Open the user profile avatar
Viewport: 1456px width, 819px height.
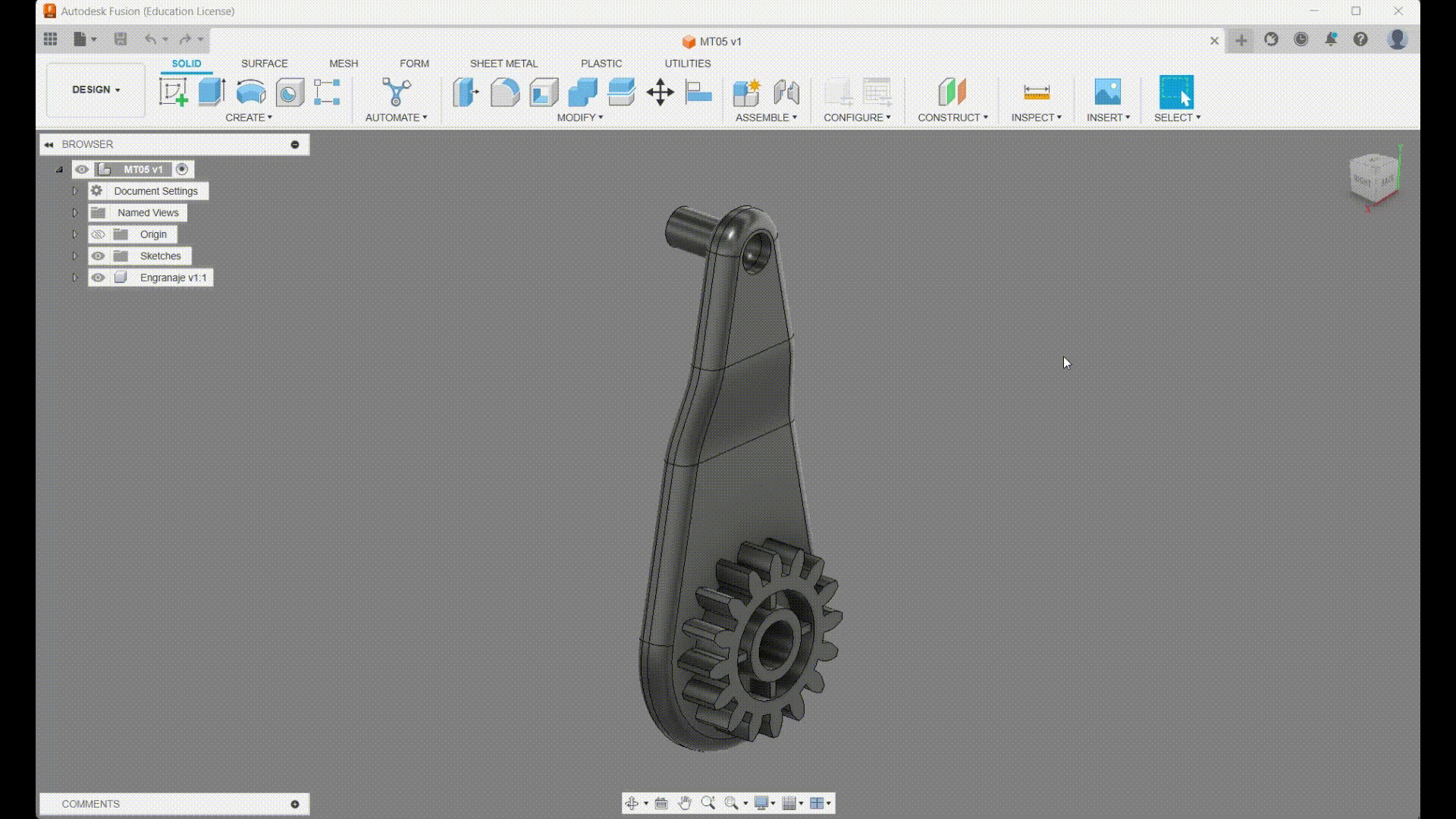(x=1397, y=39)
